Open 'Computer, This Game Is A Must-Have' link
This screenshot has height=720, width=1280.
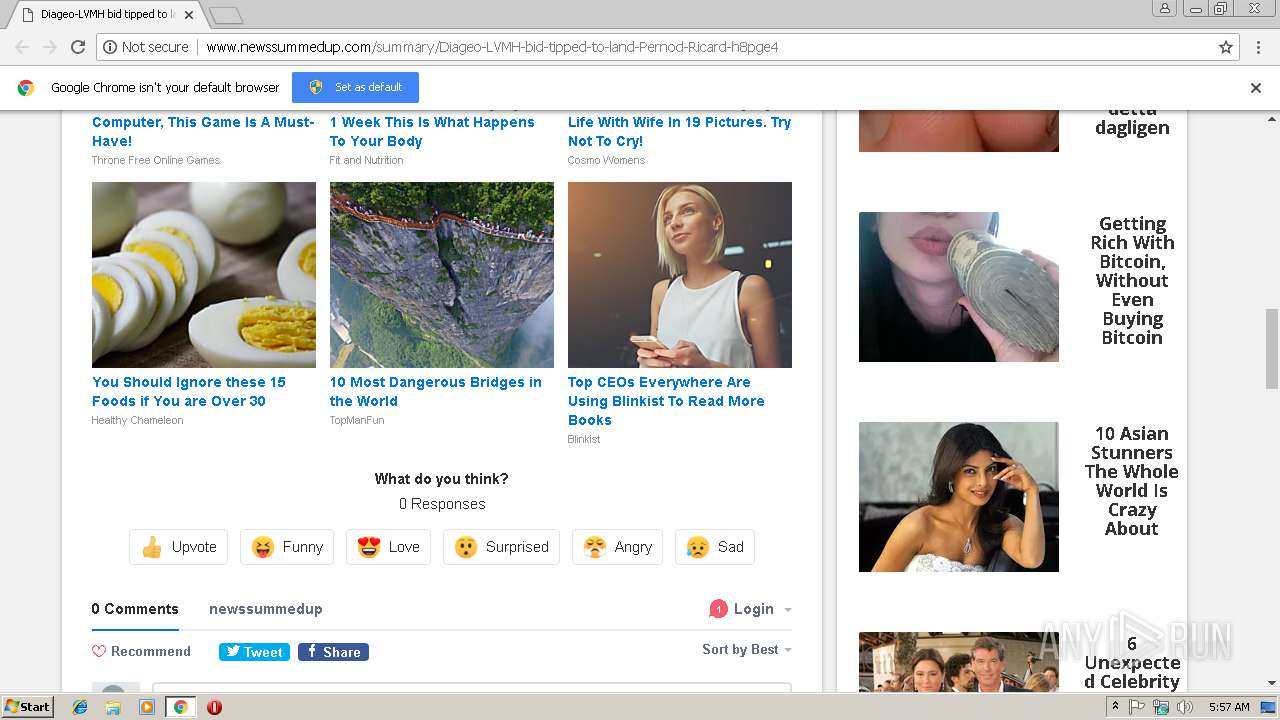pos(203,131)
